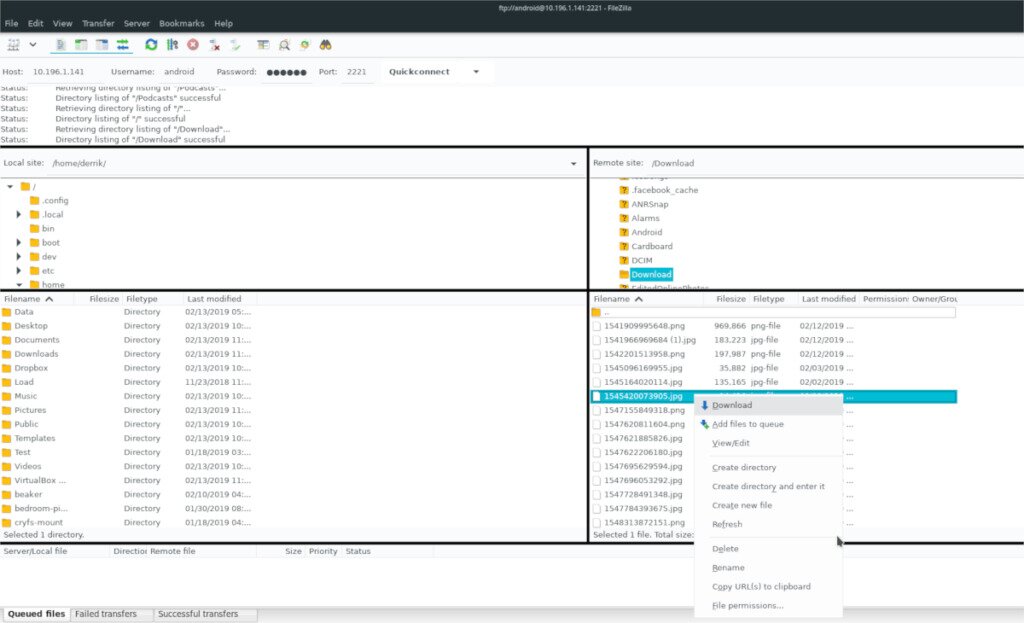This screenshot has height=623, width=1024.
Task: Expand the .local folder tree node
Action: (x=19, y=214)
